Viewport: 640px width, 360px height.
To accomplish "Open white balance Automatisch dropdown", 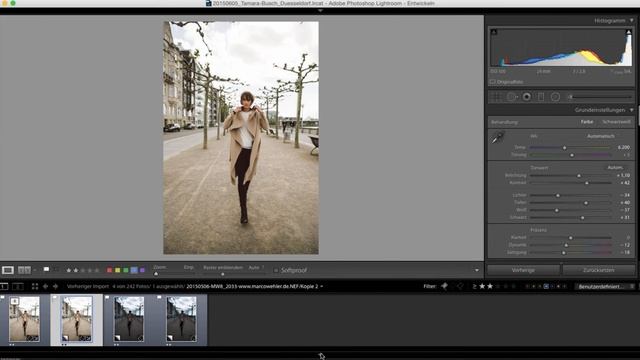I will [600, 136].
